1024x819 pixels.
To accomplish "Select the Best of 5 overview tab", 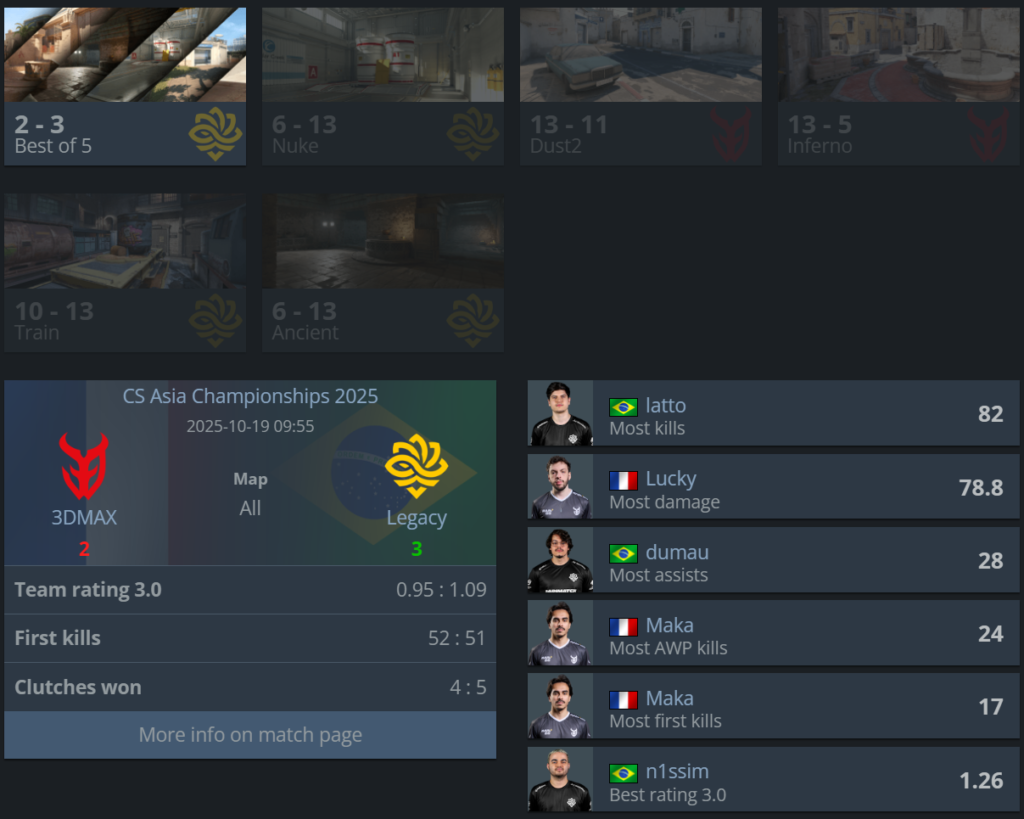I will [x=125, y=86].
